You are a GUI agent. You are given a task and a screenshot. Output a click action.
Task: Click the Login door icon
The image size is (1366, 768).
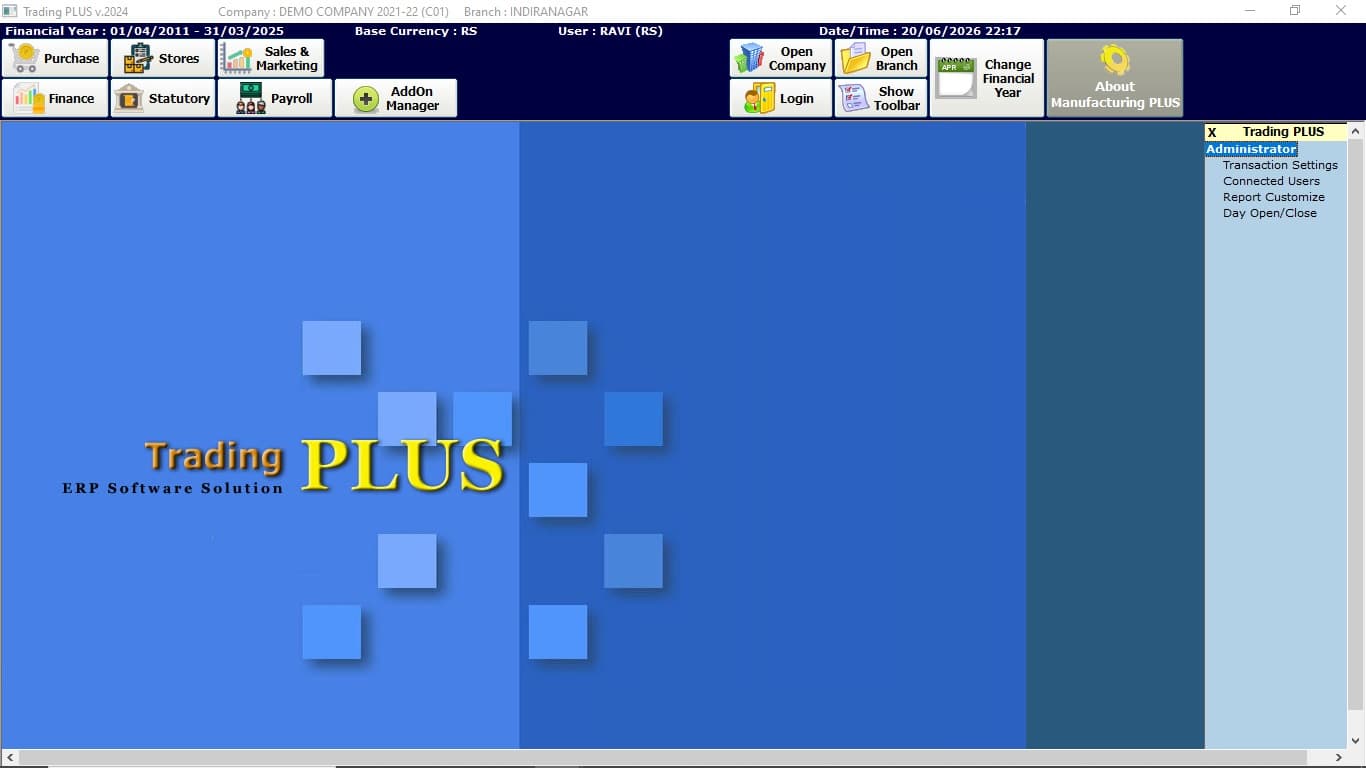pos(759,98)
